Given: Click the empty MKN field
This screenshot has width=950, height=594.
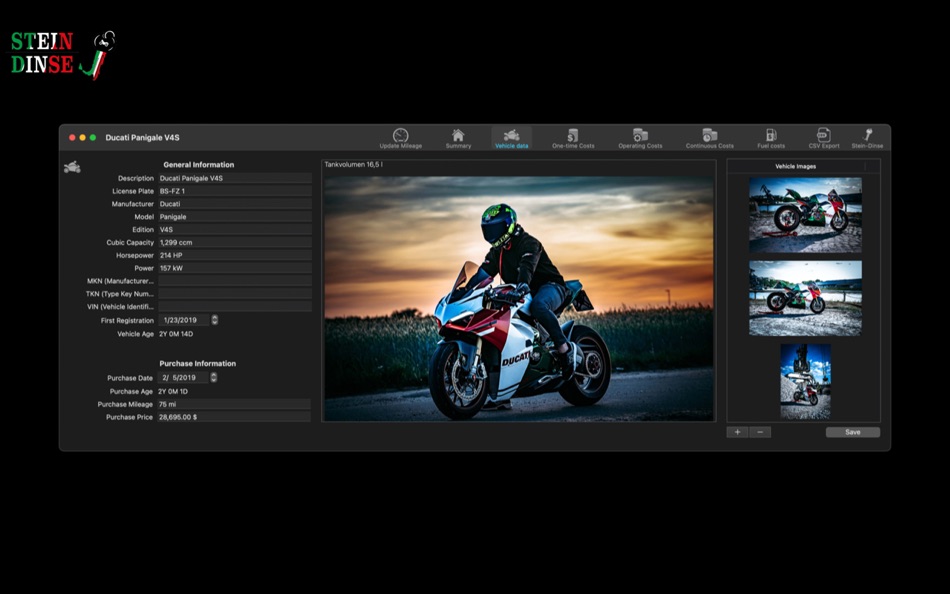Looking at the screenshot, I should (x=234, y=281).
